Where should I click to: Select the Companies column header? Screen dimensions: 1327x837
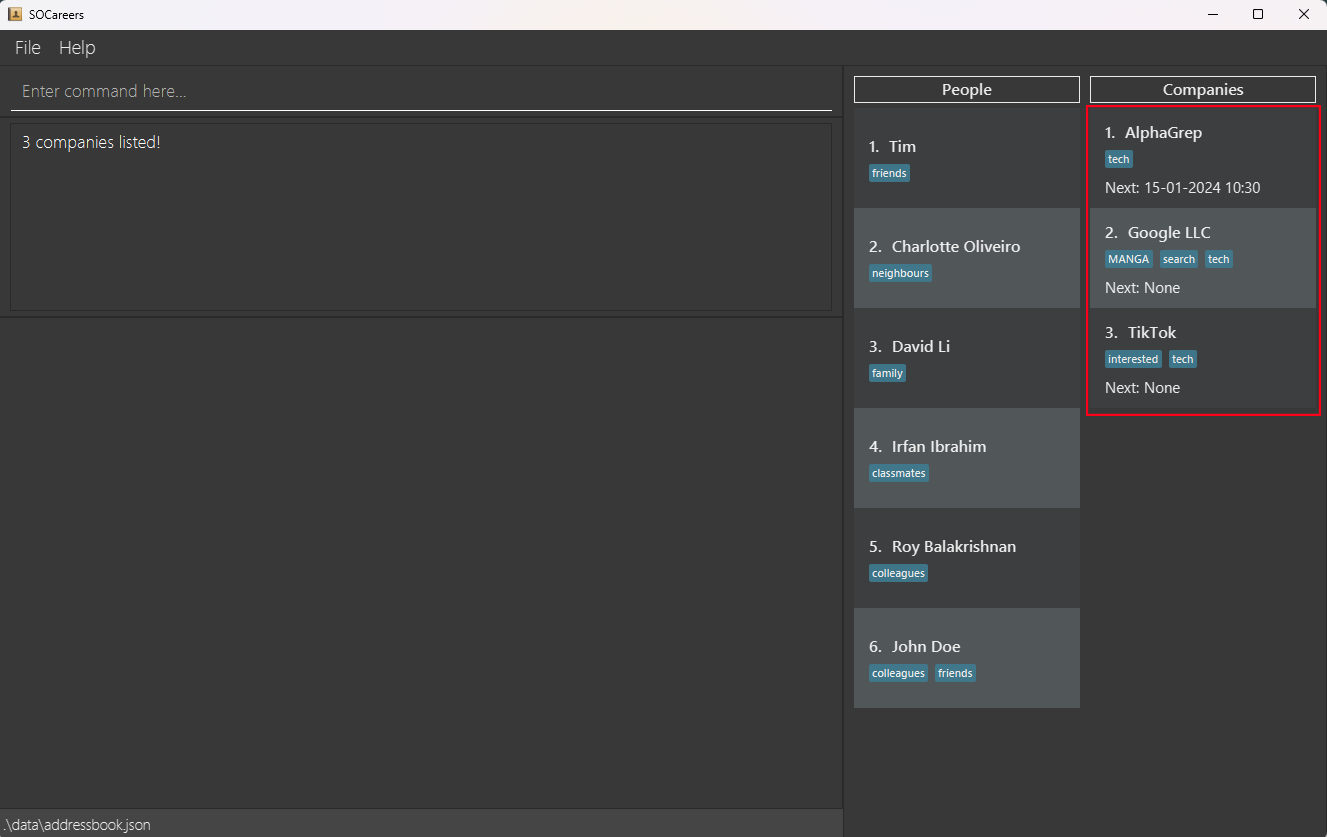1202,90
